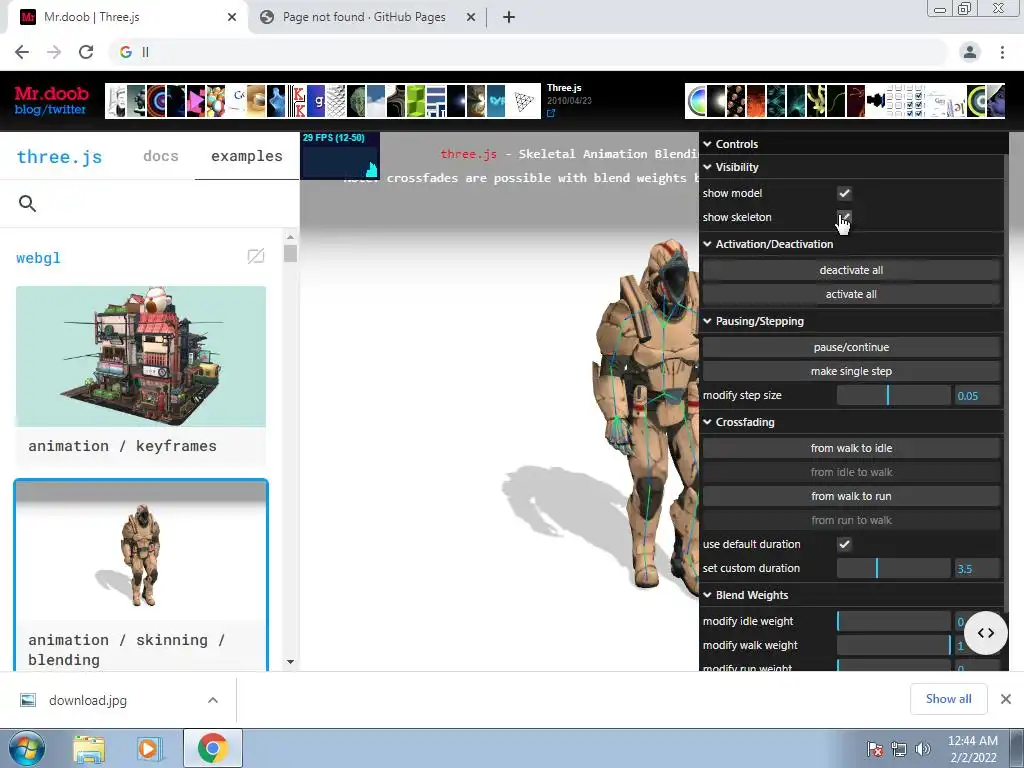Open the download.jpg options chevron
This screenshot has height=768, width=1024.
click(x=213, y=700)
